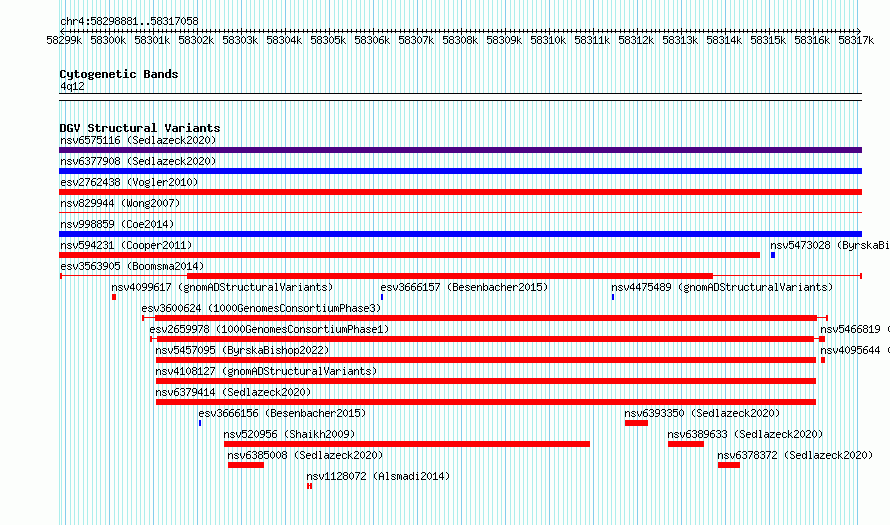Open the nsv6377908 (Sedlazeck2020) variant label
Screen dimensions: 890x525
138,161
